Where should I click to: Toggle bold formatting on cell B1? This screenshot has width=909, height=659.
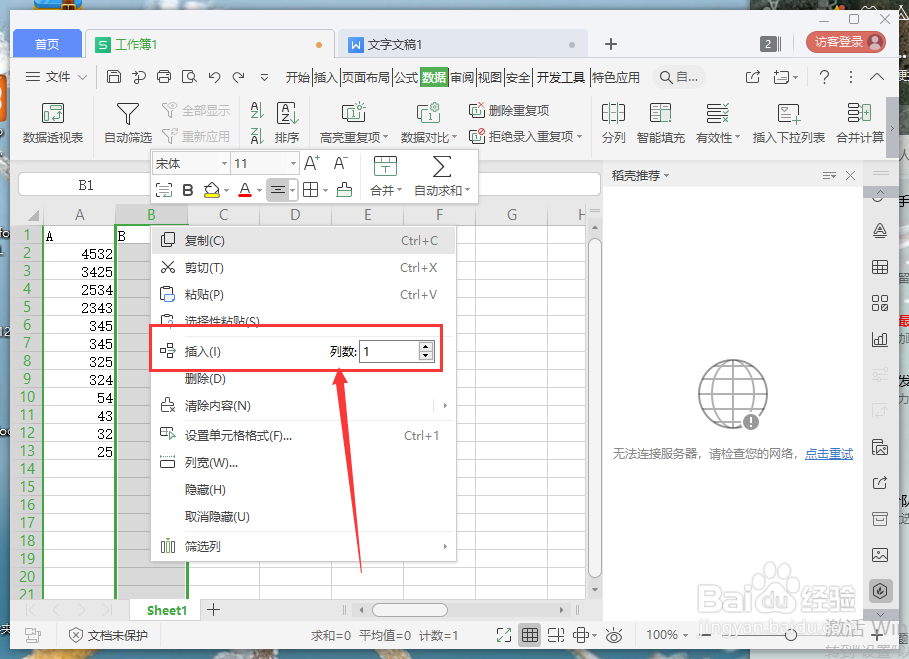[188, 190]
